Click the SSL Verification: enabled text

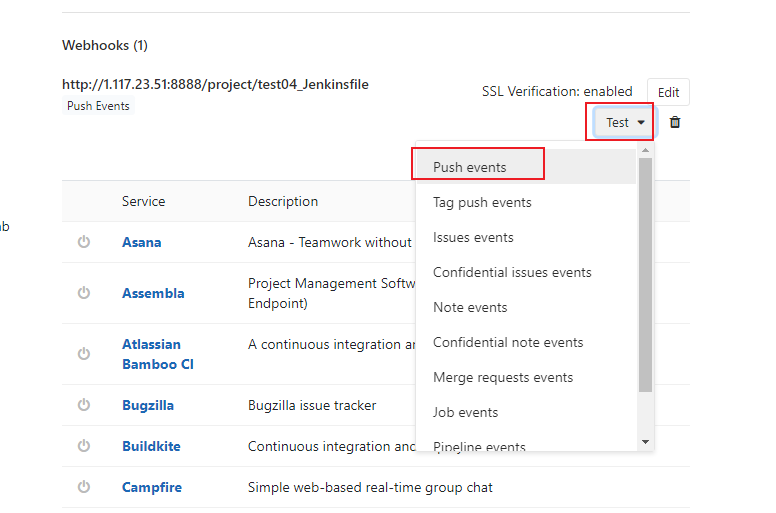pyautogui.click(x=557, y=92)
